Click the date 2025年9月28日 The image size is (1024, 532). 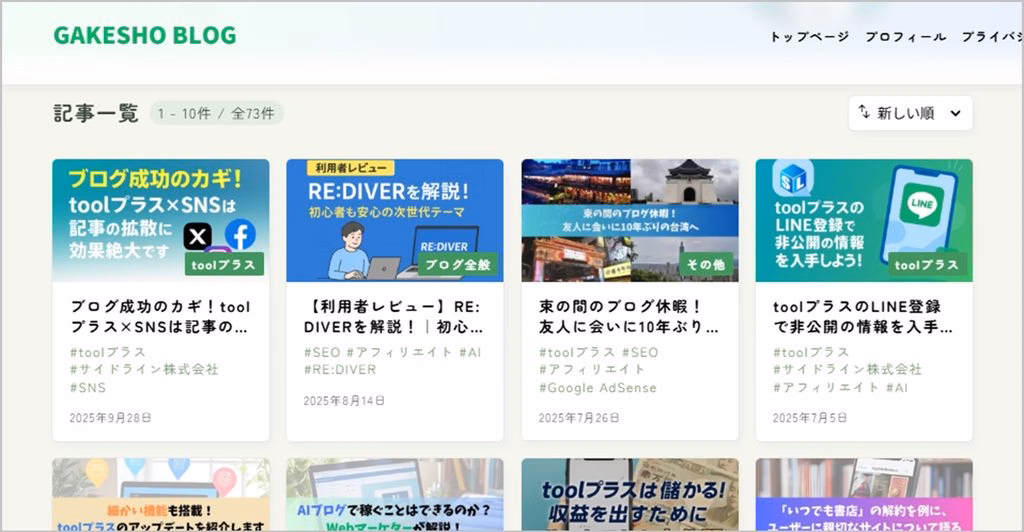(x=110, y=418)
